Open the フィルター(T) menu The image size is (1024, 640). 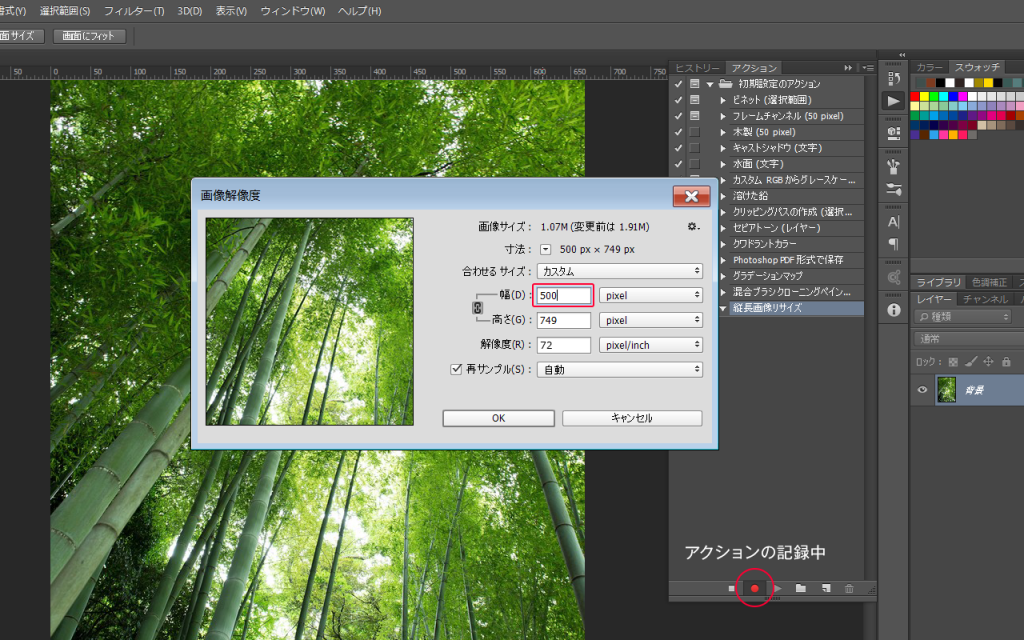[x=134, y=11]
